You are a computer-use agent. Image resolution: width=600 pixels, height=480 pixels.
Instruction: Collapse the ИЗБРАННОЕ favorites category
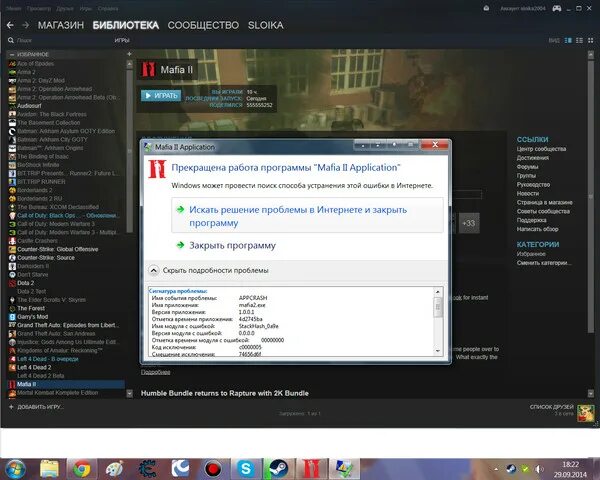[x=12, y=54]
